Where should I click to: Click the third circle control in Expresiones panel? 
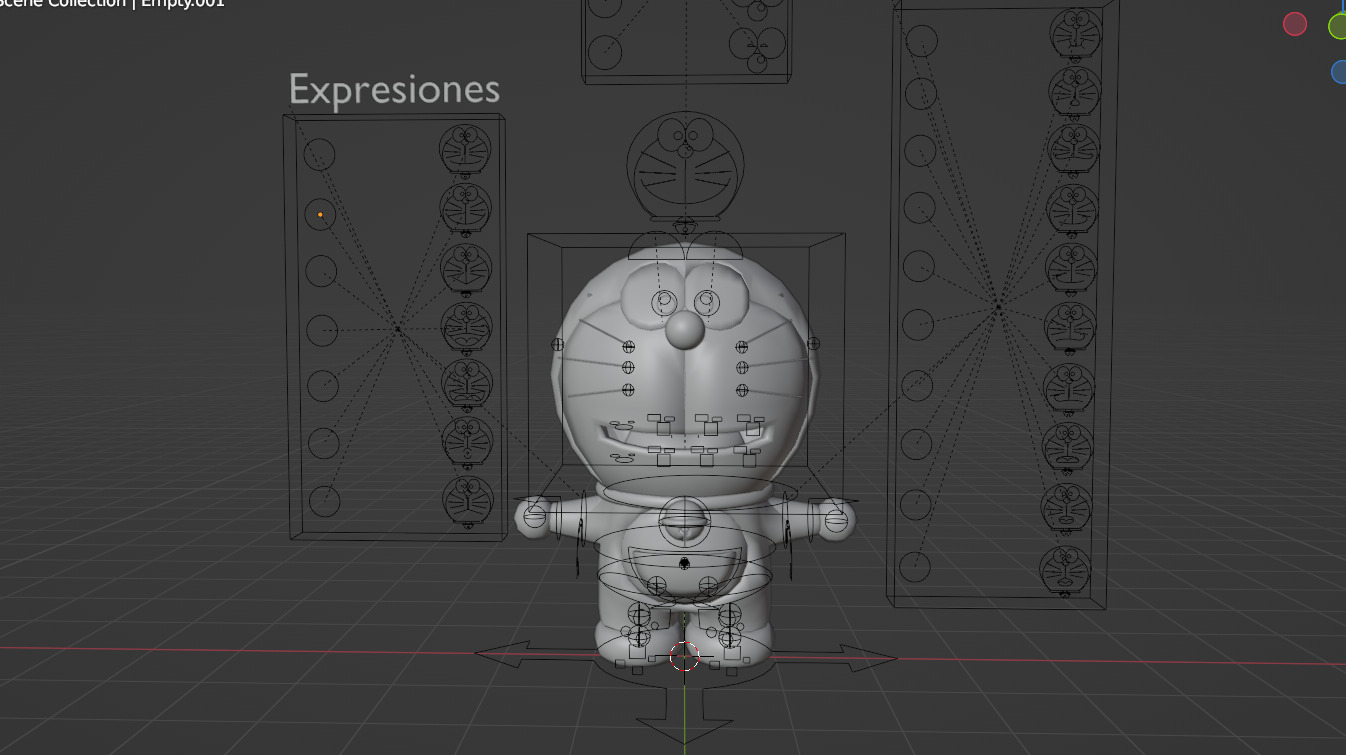click(x=321, y=271)
